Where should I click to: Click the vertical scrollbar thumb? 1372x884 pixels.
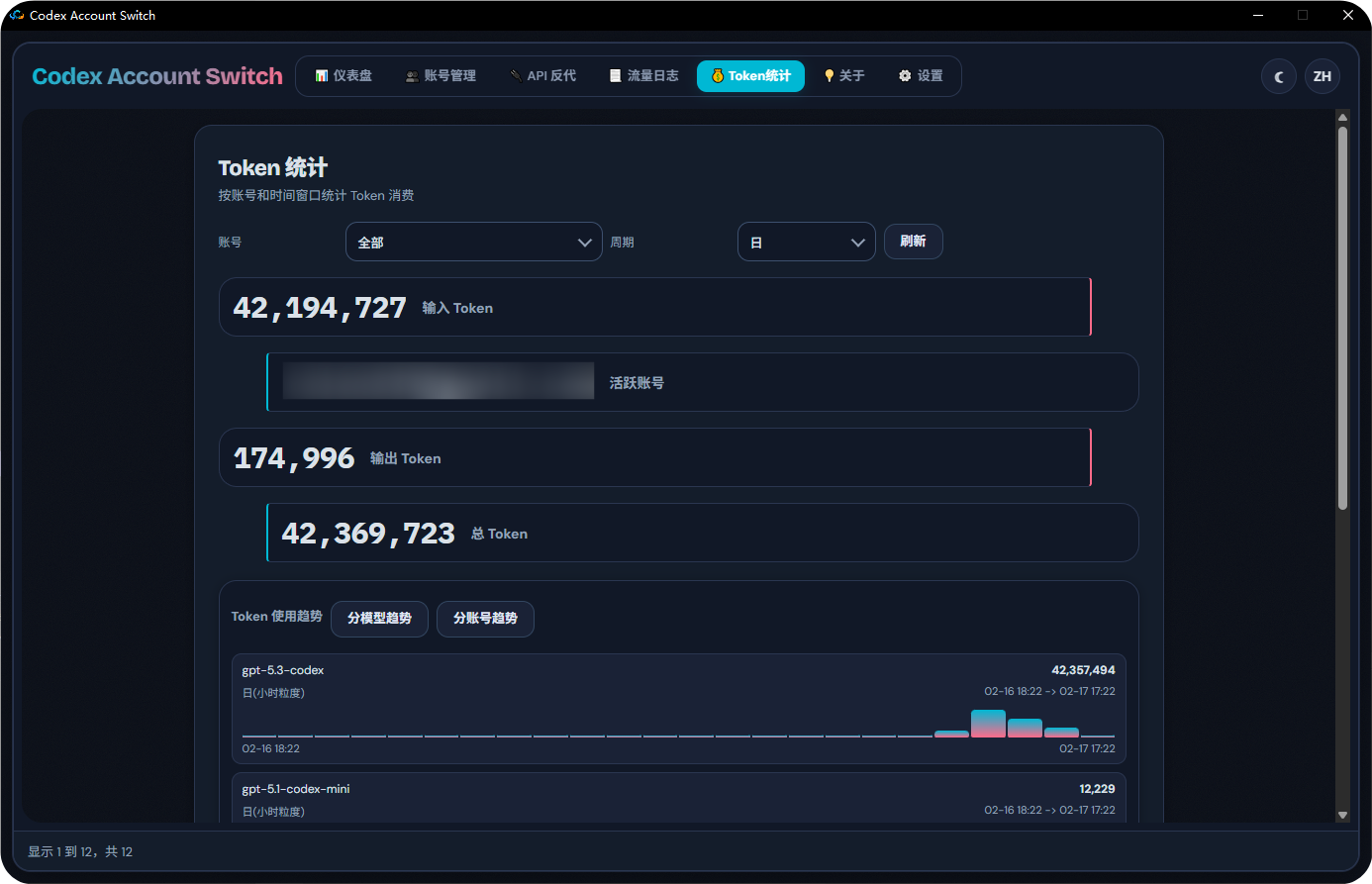point(1342,318)
